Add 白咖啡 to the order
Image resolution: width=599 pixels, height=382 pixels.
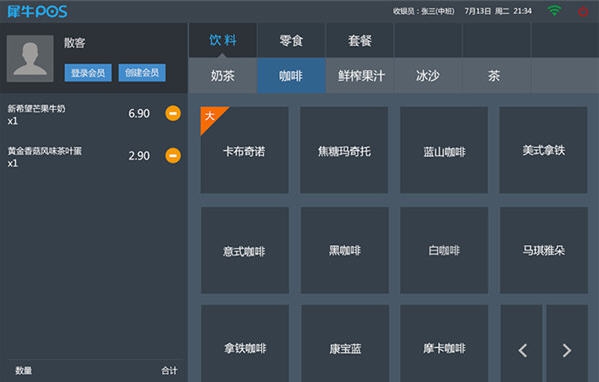coord(444,250)
